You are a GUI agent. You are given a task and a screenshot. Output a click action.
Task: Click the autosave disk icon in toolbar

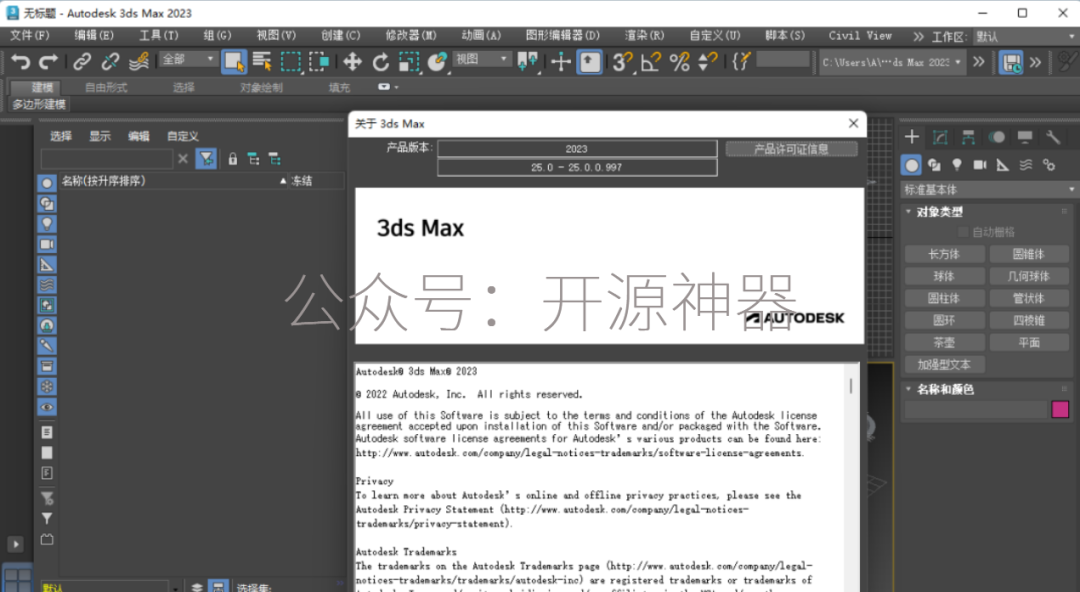coord(1011,62)
